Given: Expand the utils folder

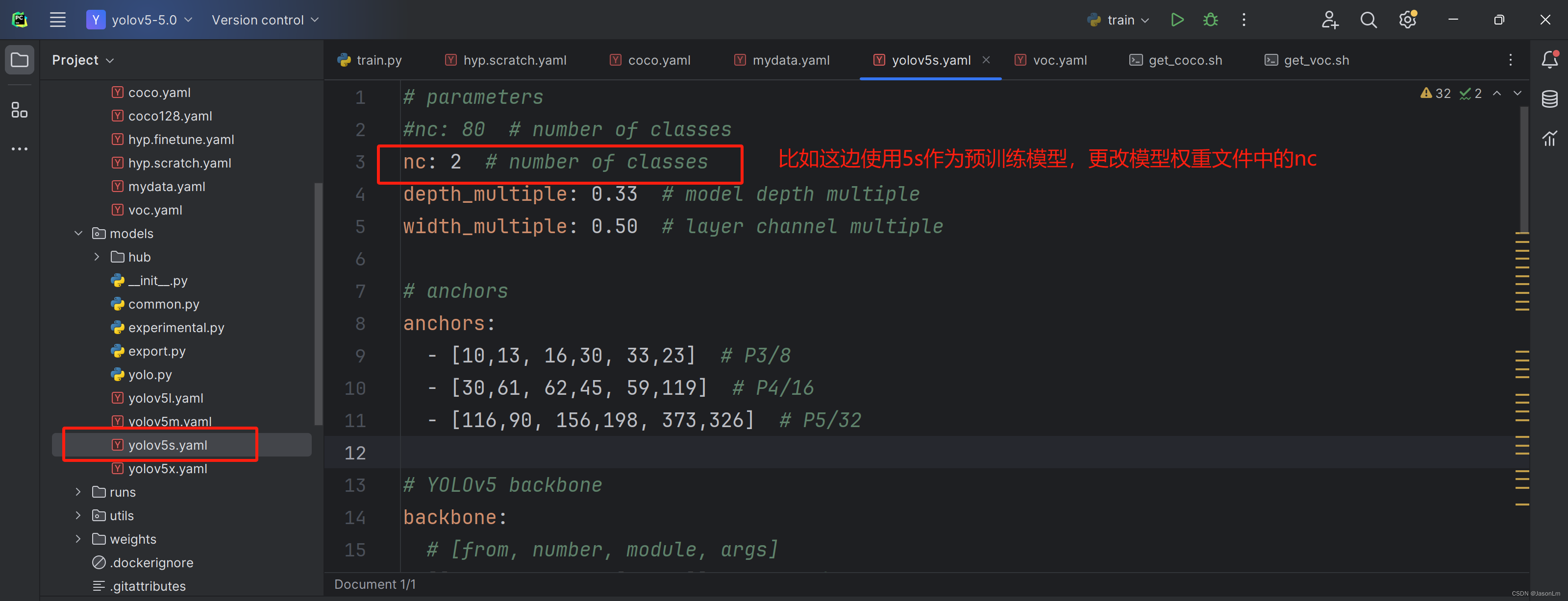Looking at the screenshot, I should tap(78, 515).
